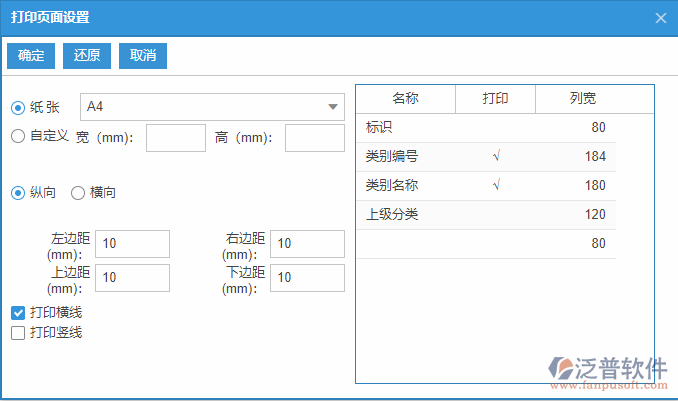
Task: Select the 纸张 paper radio button
Action: 18,108
